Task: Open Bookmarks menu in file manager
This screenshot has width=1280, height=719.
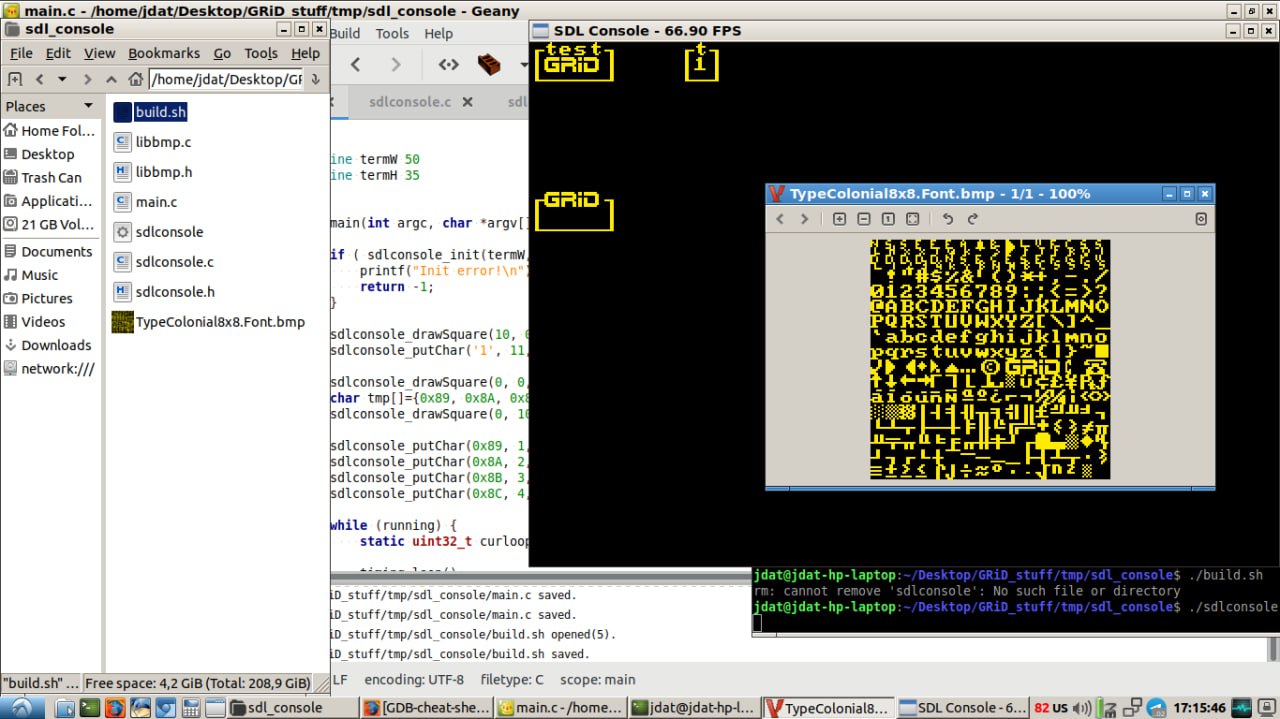Action: pos(164,53)
